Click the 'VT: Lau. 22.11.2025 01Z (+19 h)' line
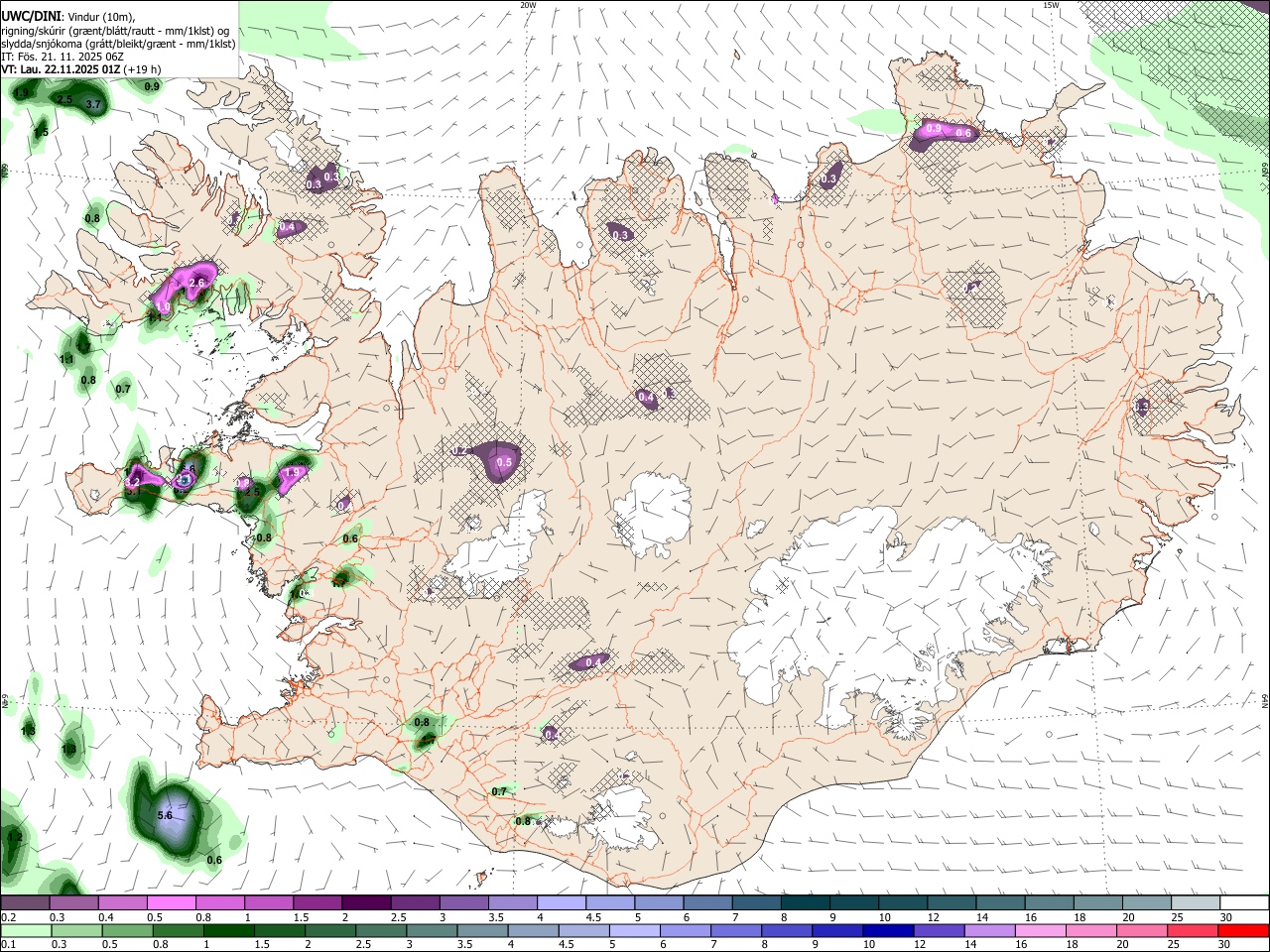The height and width of the screenshot is (952, 1270). click(81, 69)
